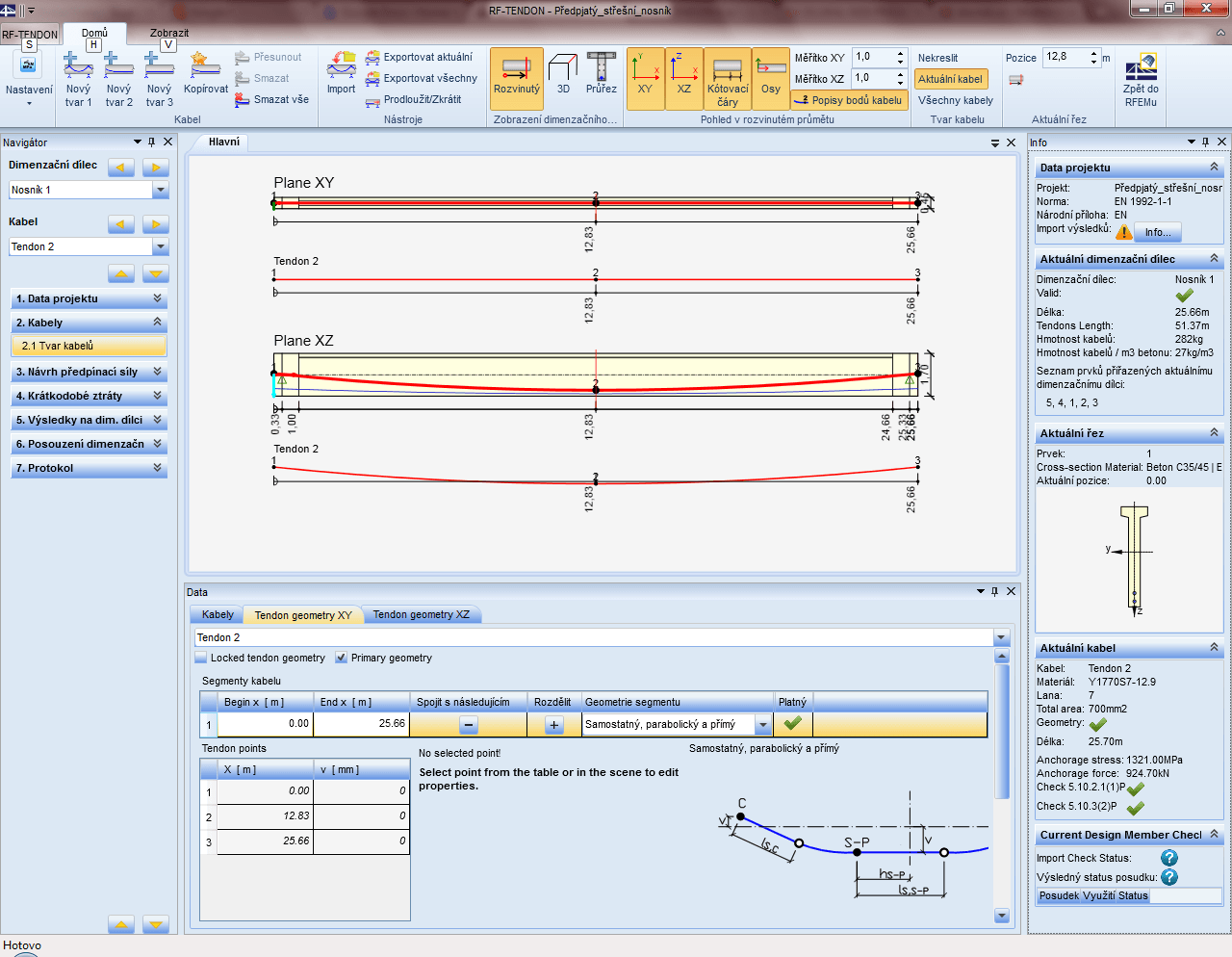Expand 7. Protokol section

89,468
